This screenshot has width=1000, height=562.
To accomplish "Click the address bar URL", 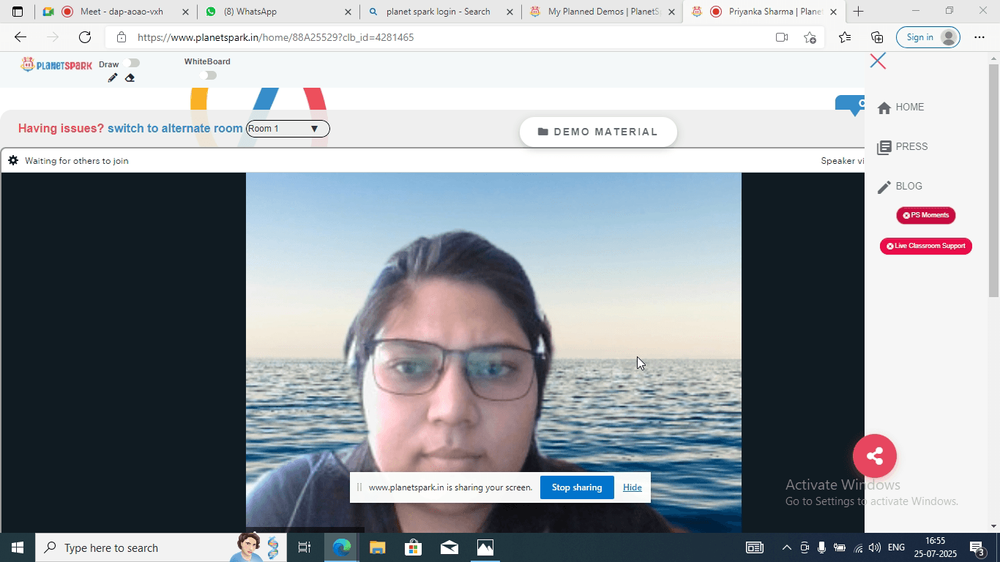I will [276, 37].
